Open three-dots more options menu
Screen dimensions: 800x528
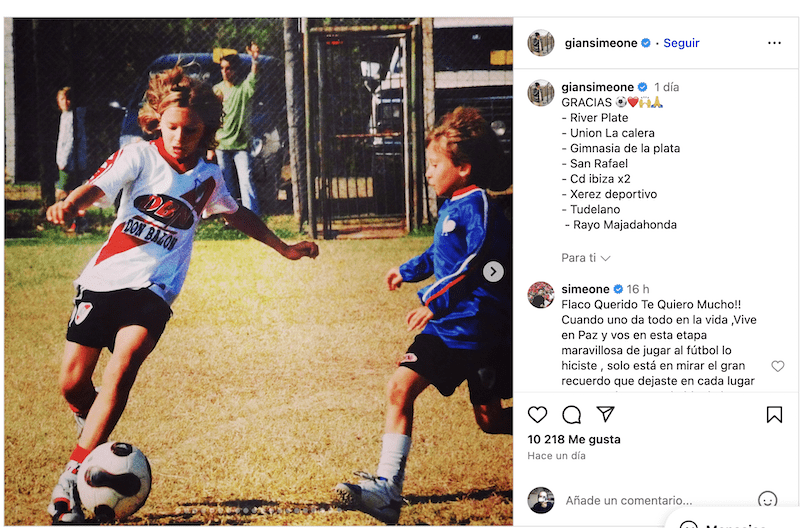coord(774,43)
